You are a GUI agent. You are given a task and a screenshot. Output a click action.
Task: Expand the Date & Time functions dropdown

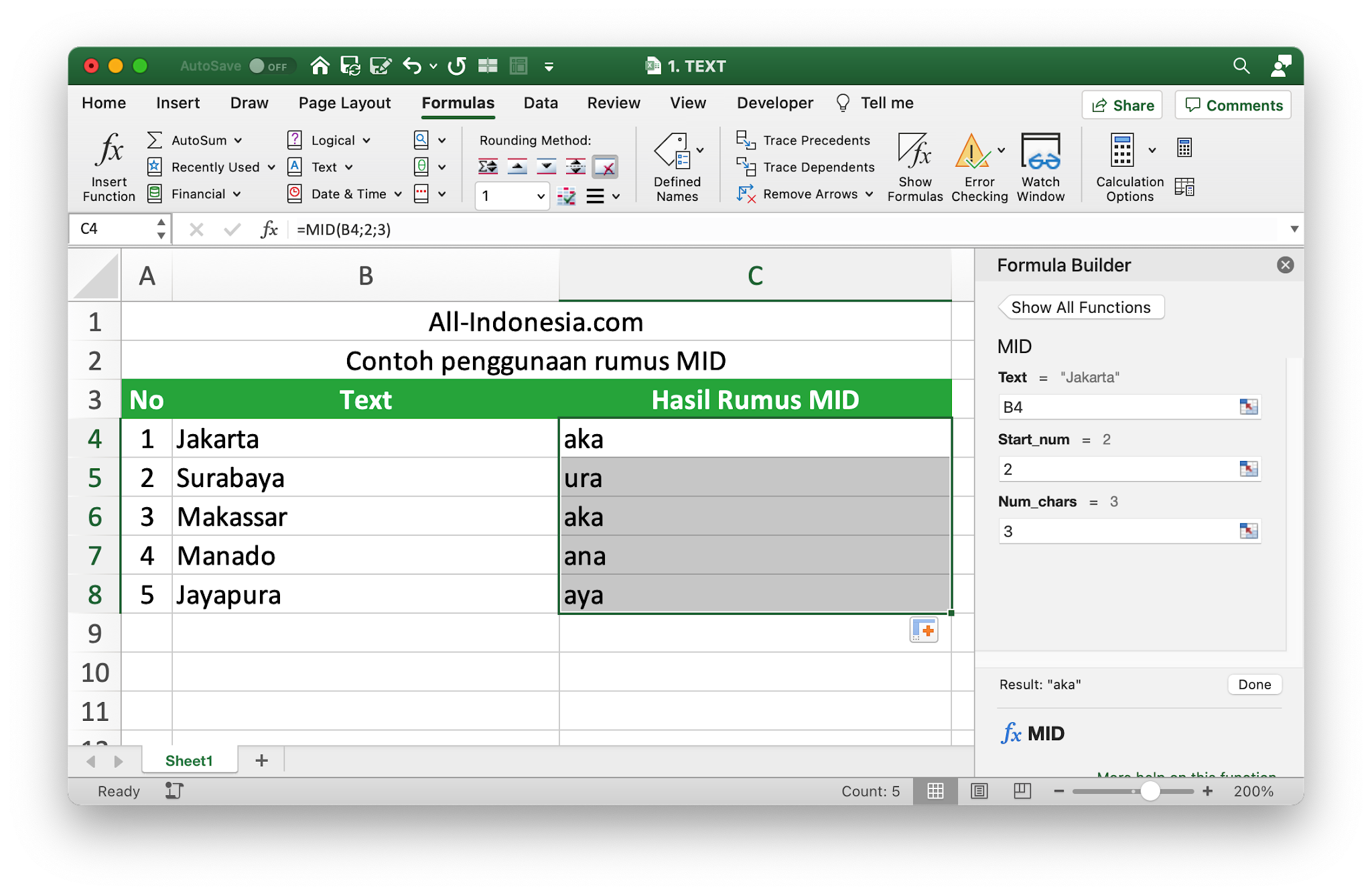click(x=398, y=194)
